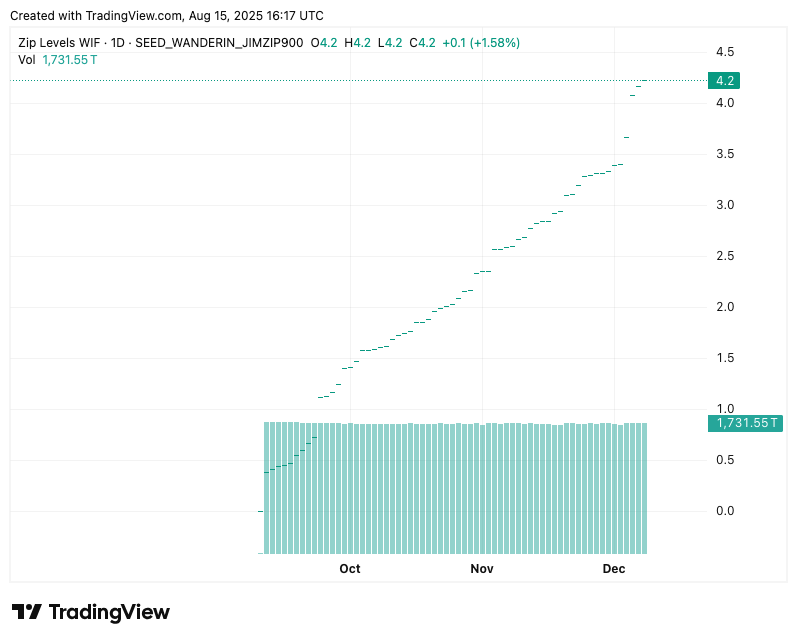The image size is (797, 642).
Task: Select the Zip Levels WIF symbol title
Action: click(x=61, y=43)
